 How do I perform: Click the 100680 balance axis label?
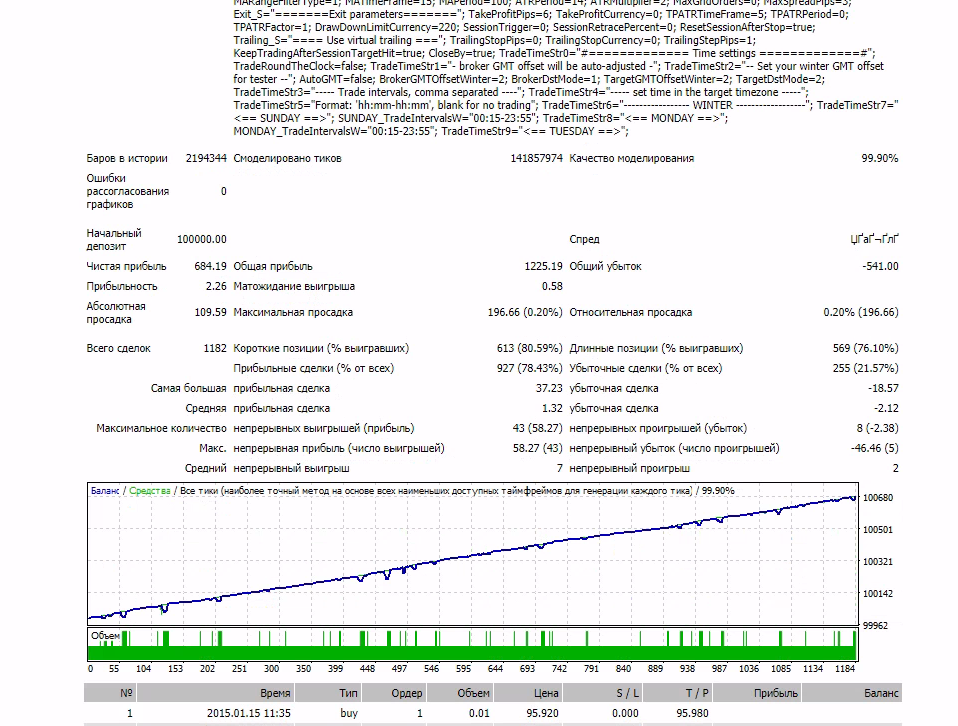pos(877,498)
